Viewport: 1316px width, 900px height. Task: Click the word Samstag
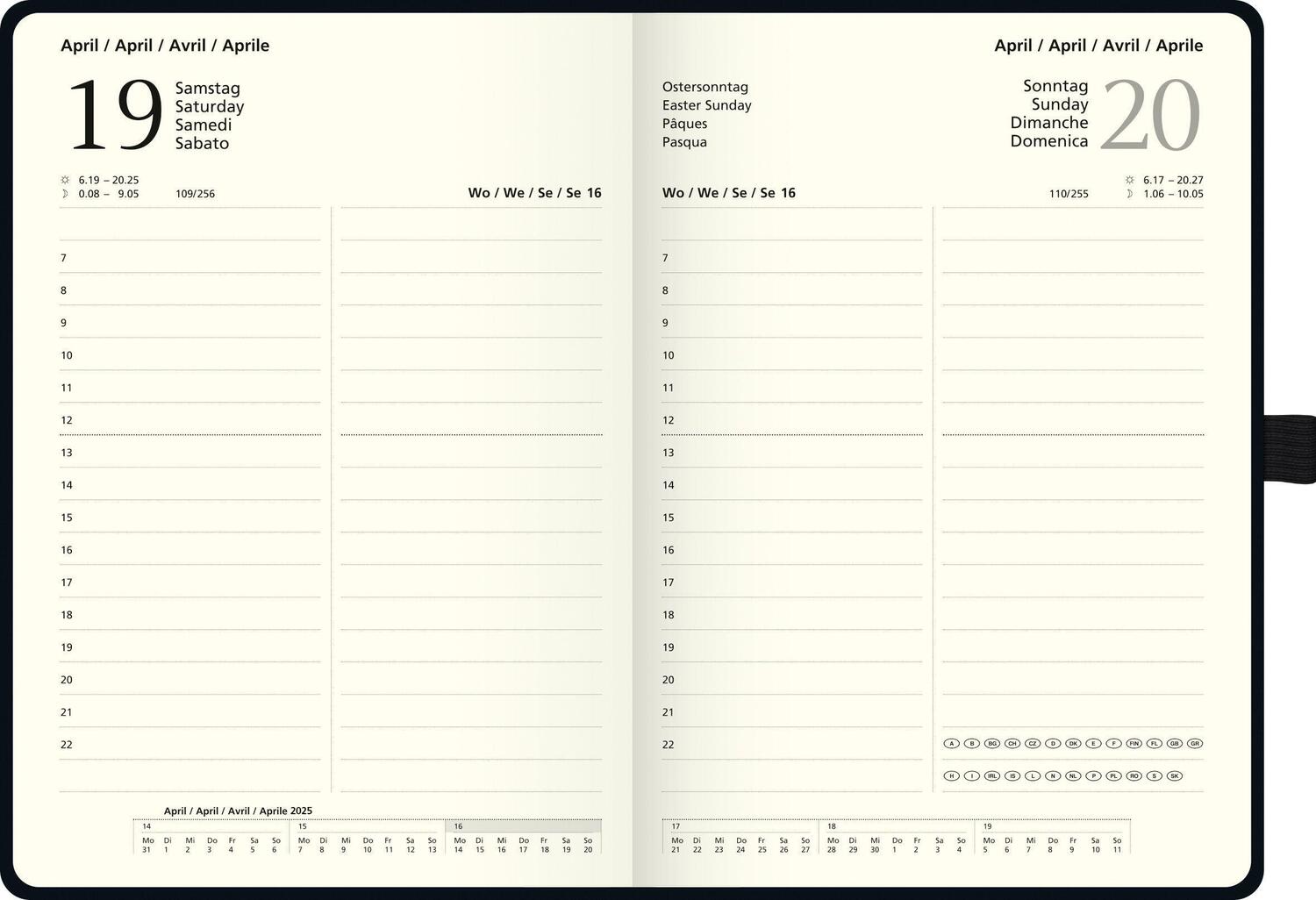point(208,89)
